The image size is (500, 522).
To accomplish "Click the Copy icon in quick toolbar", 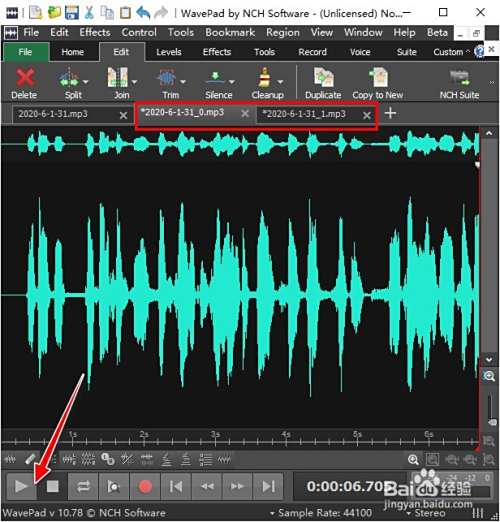I will click(107, 13).
